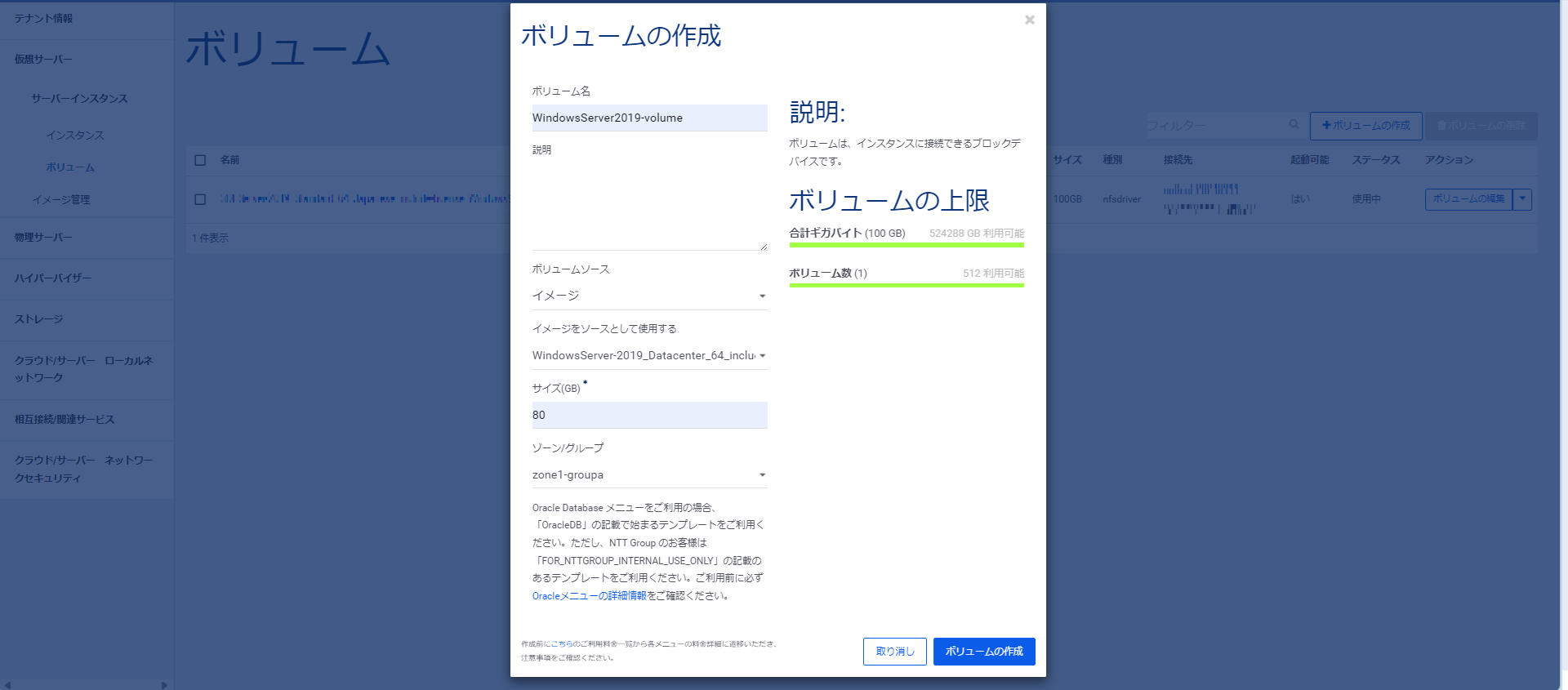This screenshot has width=1568, height=690.
Task: Open クラウド/サーバー ローカルネットワーク menu
Action: 83,369
